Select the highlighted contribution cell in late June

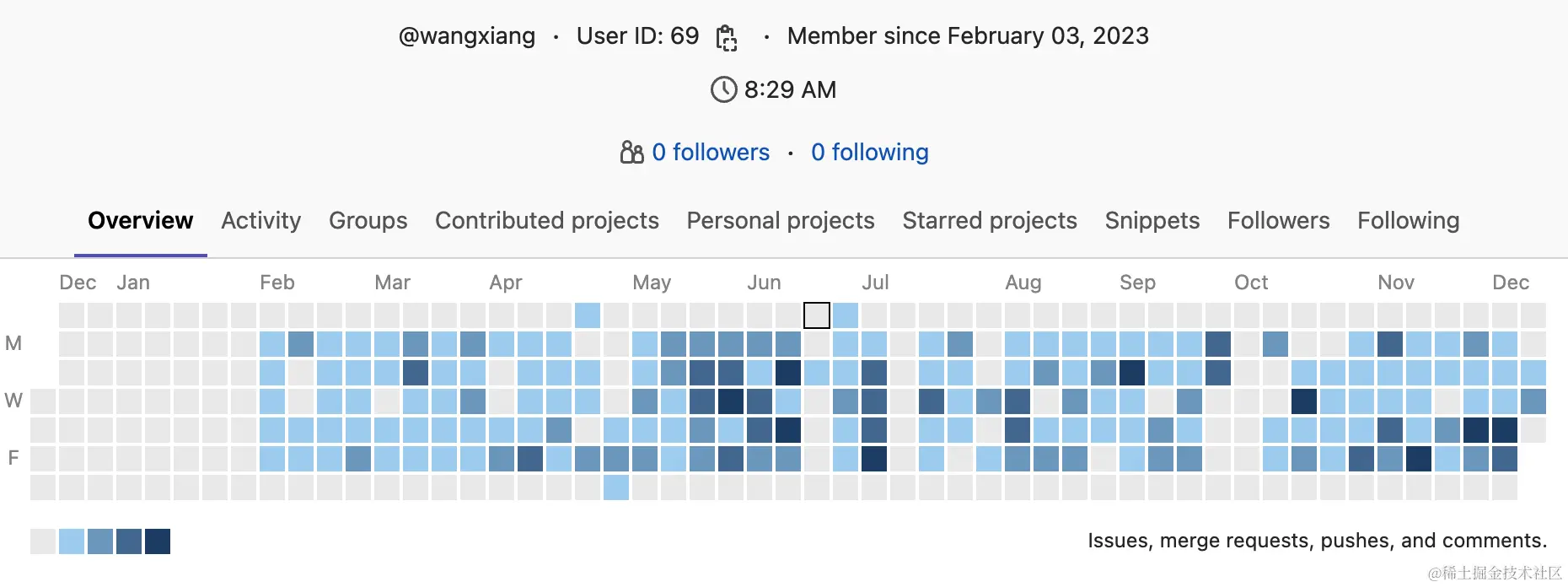816,315
